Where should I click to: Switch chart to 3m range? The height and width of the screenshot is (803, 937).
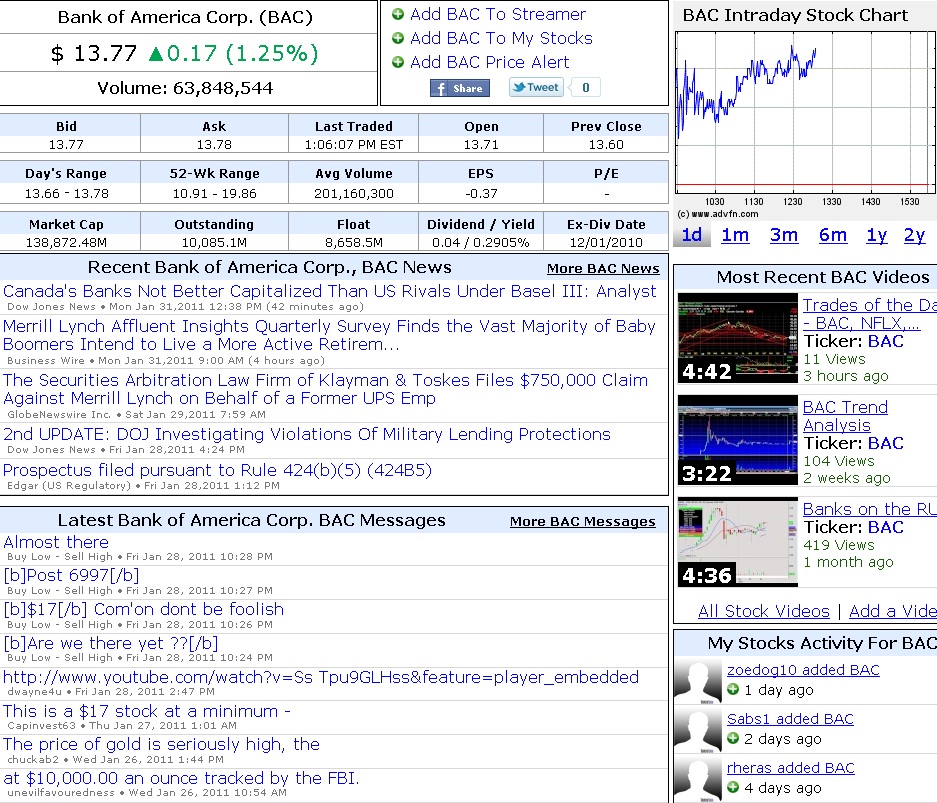[x=784, y=235]
